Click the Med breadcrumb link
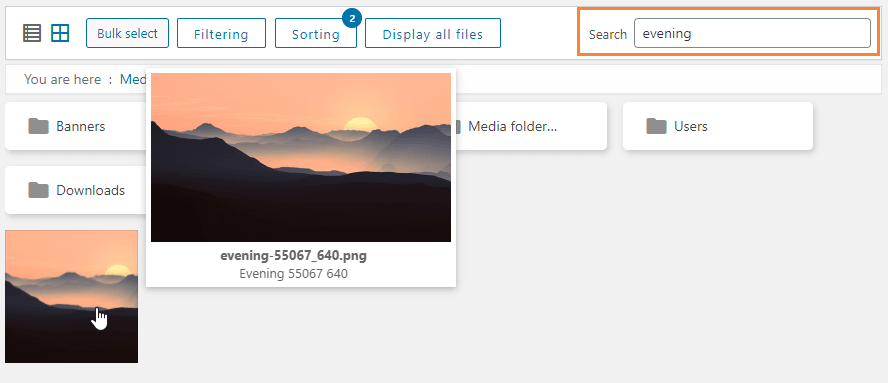The height and width of the screenshot is (383, 888). pyautogui.click(x=133, y=79)
